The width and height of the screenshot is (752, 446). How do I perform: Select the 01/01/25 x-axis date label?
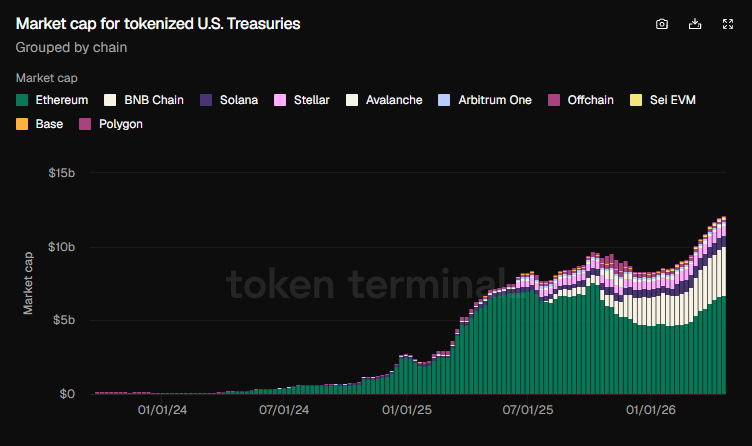(x=407, y=409)
